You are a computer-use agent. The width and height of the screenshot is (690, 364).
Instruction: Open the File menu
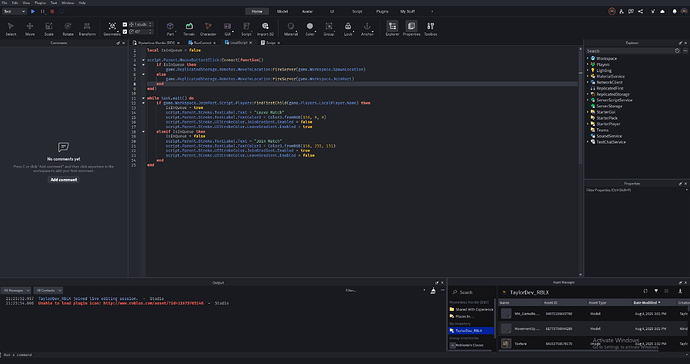point(5,3)
